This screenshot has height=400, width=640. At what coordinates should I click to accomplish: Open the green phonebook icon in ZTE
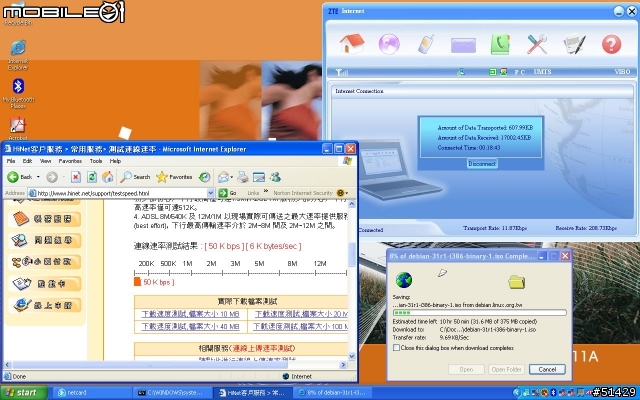point(500,44)
